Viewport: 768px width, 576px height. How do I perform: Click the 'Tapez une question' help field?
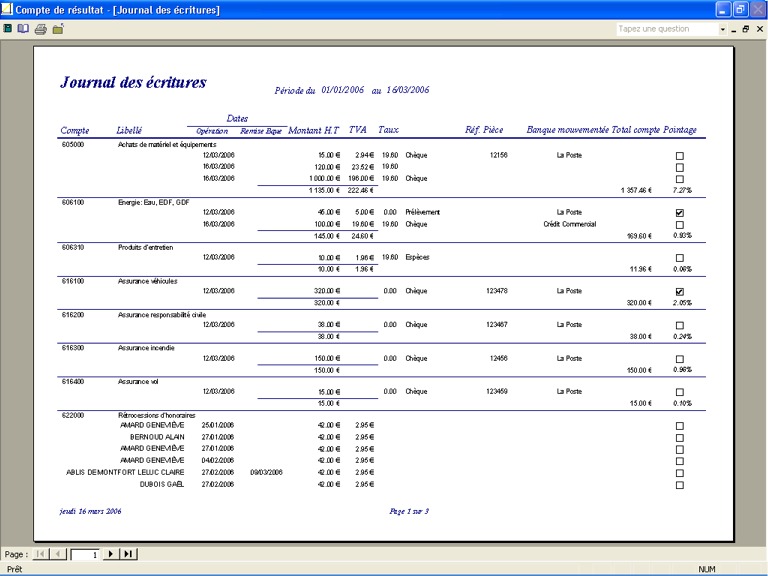(667, 29)
